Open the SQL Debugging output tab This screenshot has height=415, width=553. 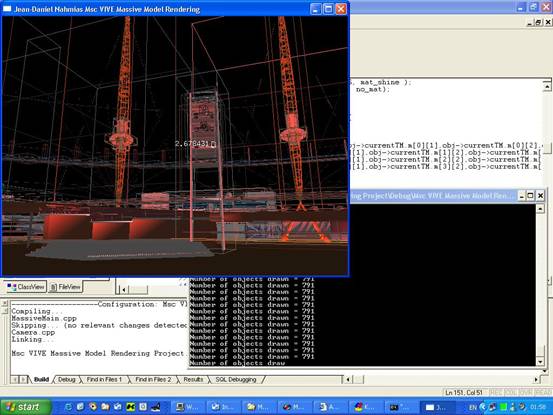pyautogui.click(x=236, y=379)
